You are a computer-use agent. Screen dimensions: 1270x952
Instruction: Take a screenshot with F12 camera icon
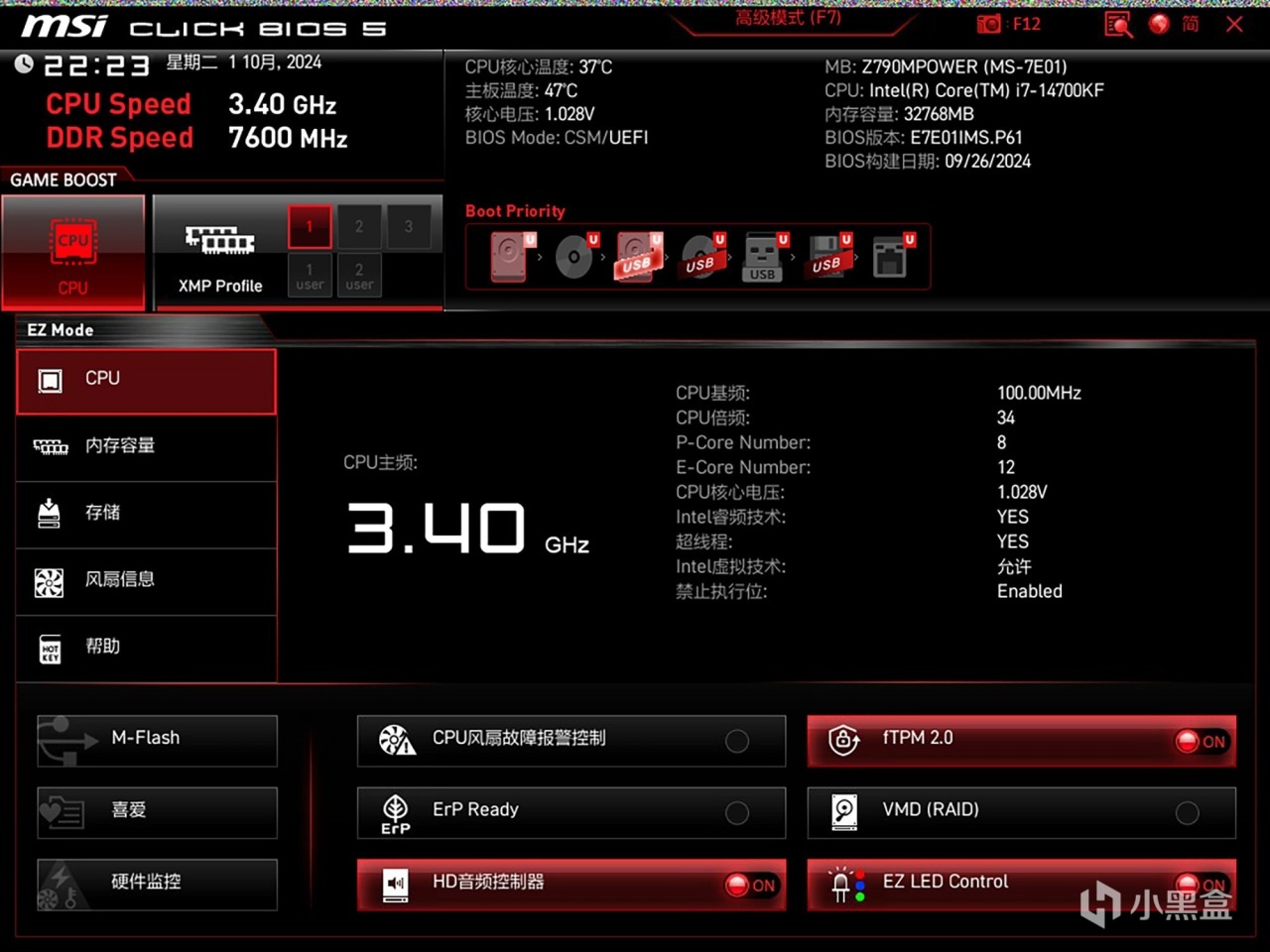click(x=989, y=24)
